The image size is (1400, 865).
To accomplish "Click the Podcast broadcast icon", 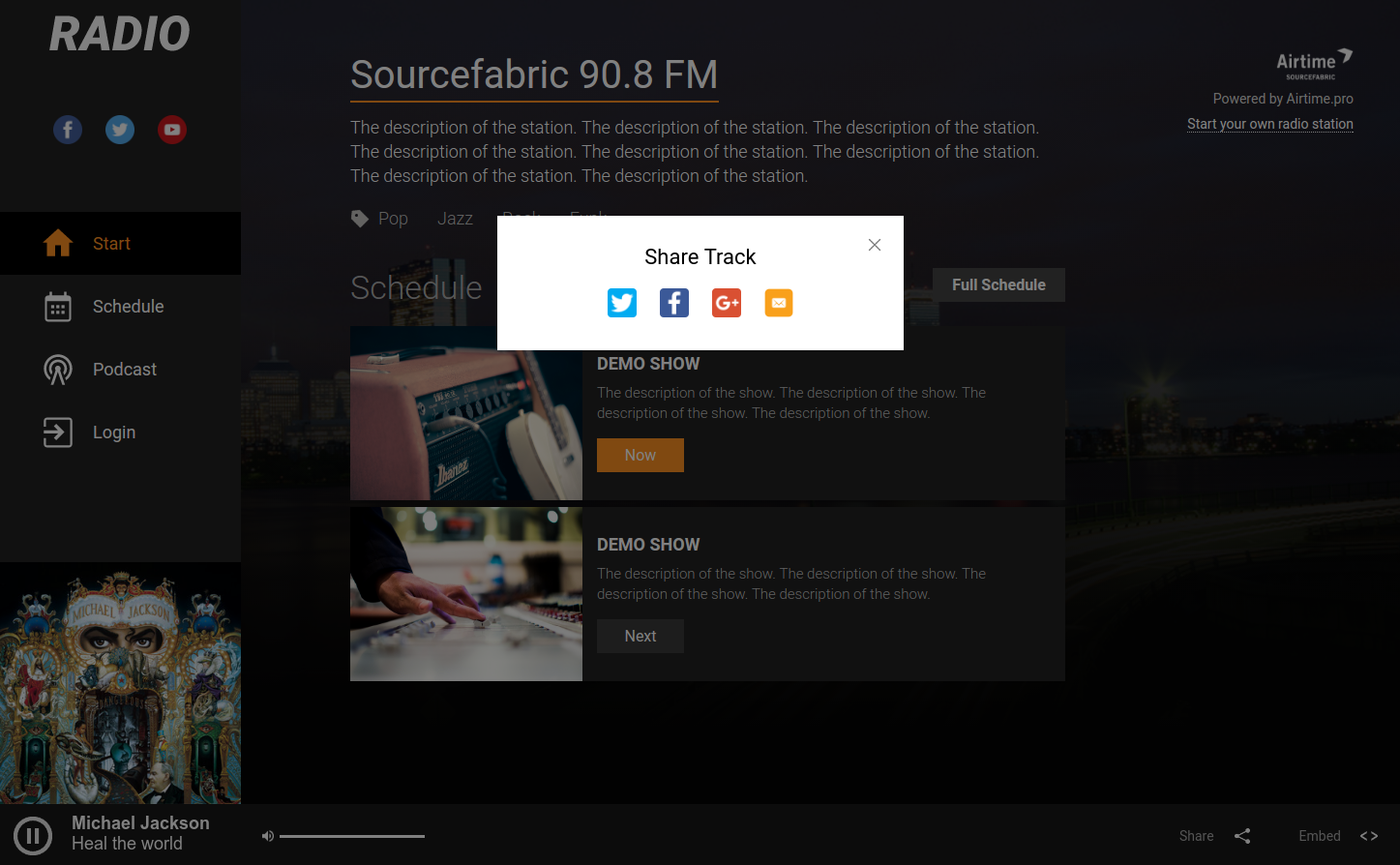I will 58,370.
